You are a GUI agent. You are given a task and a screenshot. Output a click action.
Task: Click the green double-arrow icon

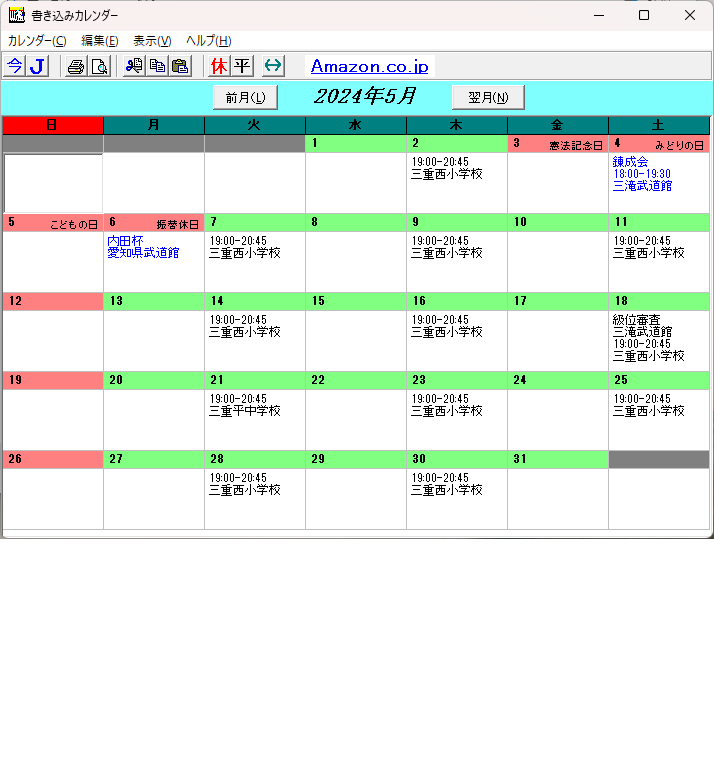coord(273,66)
